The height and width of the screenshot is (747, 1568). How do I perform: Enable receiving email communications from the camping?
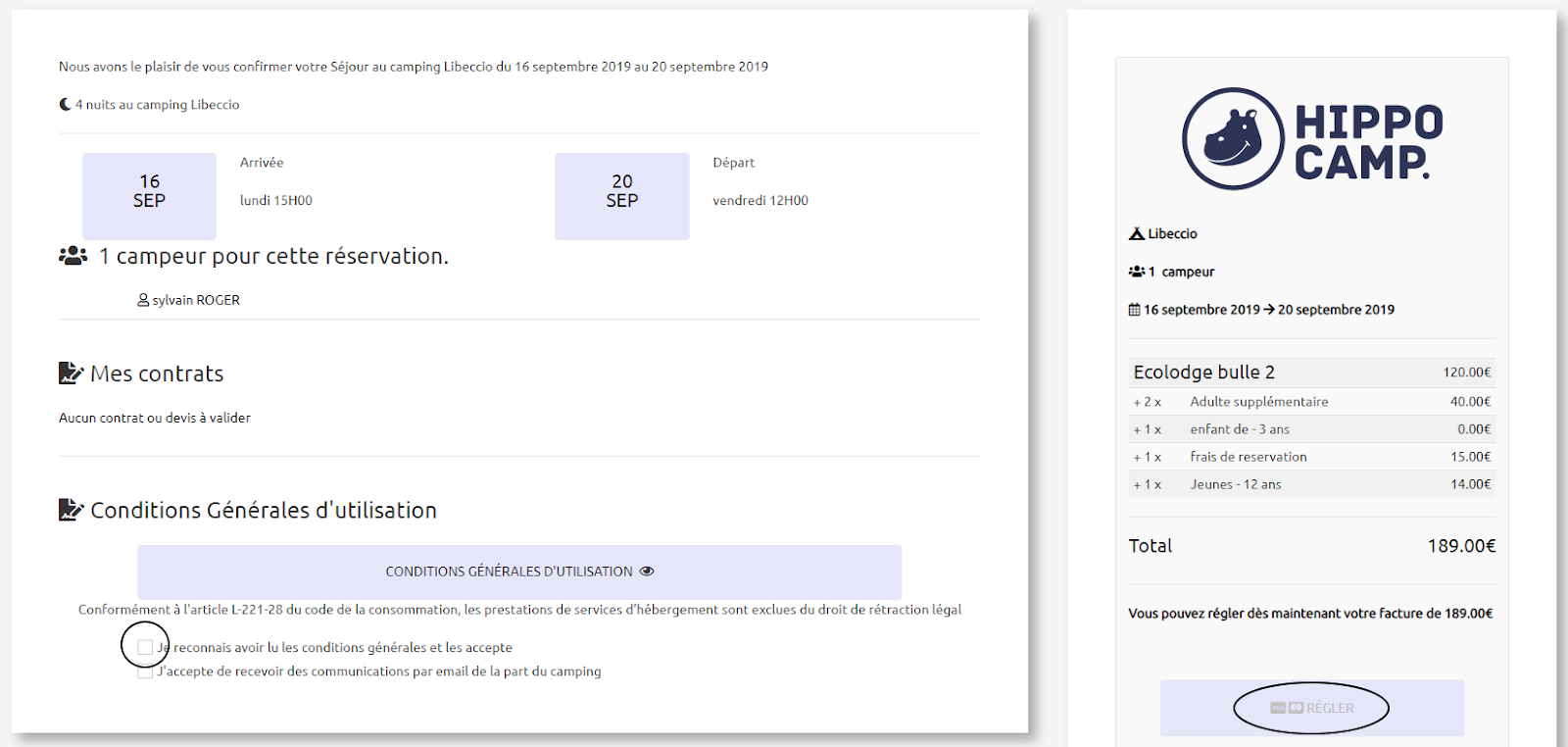coord(145,672)
